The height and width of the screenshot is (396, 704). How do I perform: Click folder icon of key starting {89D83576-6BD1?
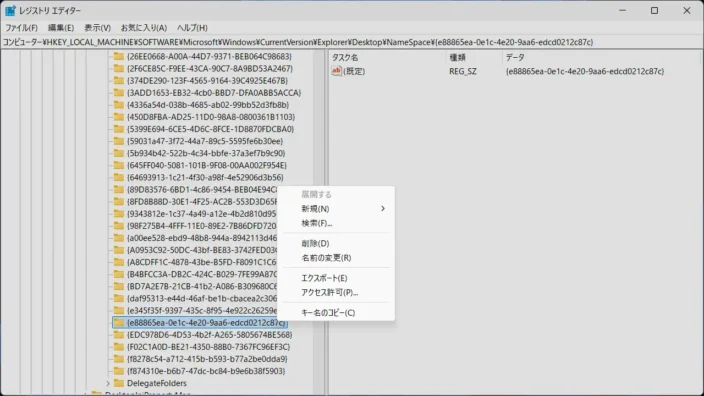pos(119,189)
